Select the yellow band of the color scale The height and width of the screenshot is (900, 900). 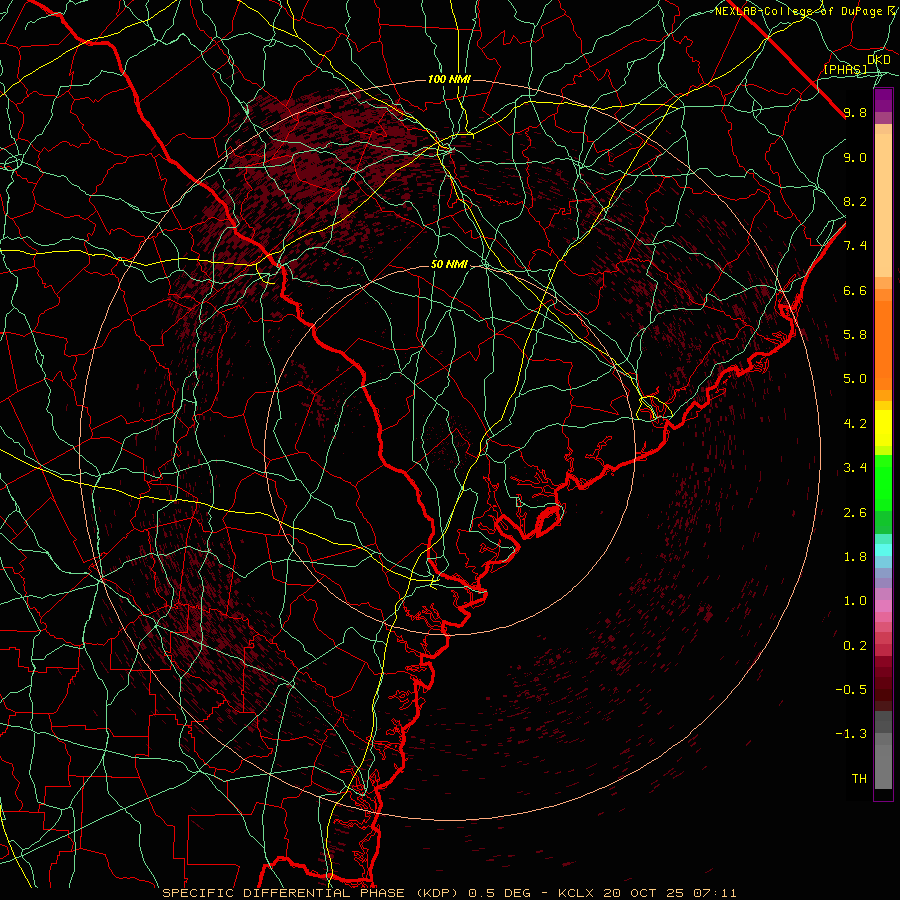883,428
